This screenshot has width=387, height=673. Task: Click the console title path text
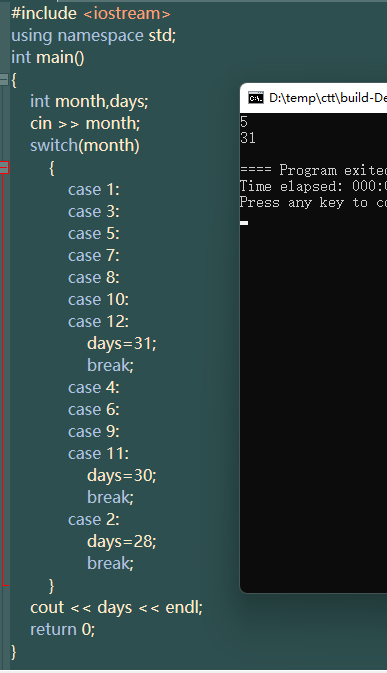pos(328,98)
